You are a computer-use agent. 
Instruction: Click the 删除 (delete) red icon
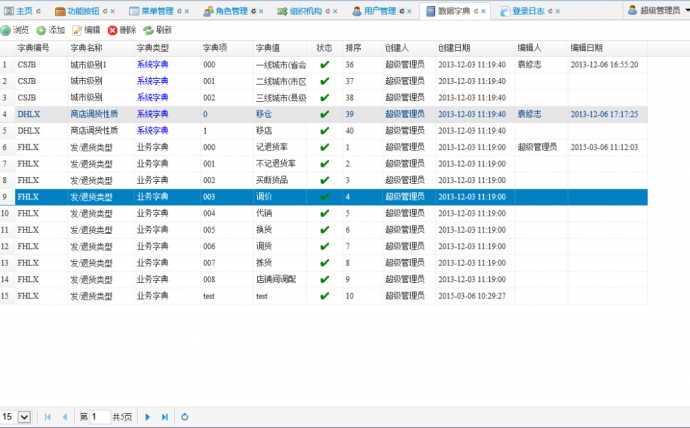[x=112, y=30]
